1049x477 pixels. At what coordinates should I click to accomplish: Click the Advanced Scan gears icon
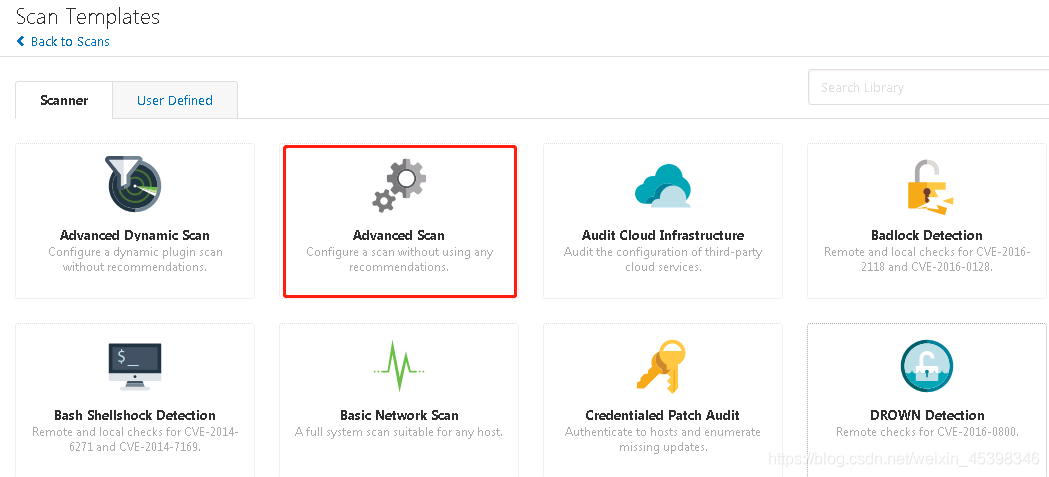(399, 185)
